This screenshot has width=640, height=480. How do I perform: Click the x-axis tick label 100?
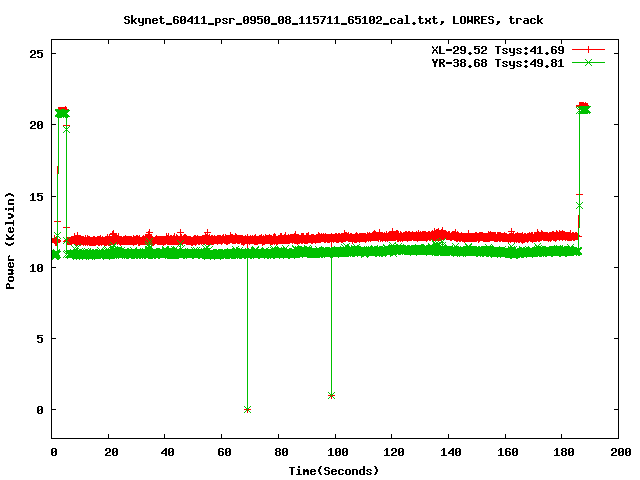338,452
